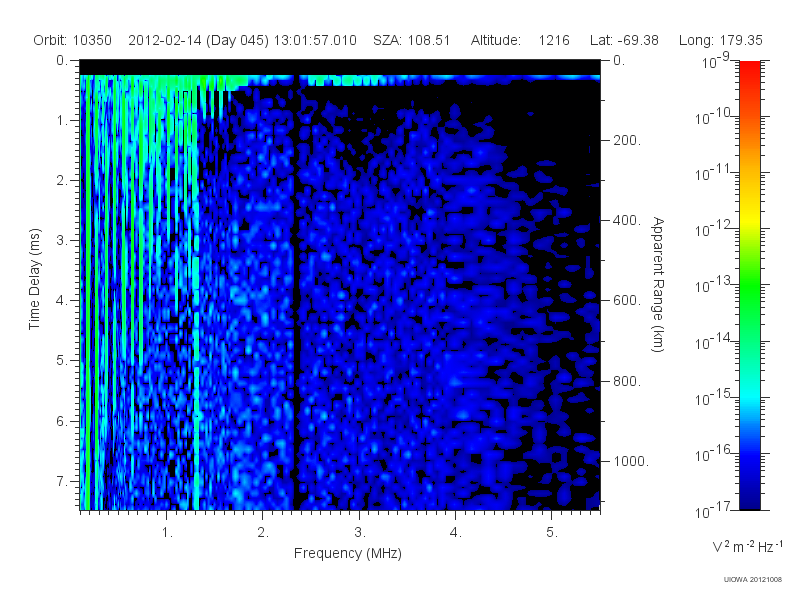Click the Long: 179.35 value
800x600 pixels.
click(720, 40)
